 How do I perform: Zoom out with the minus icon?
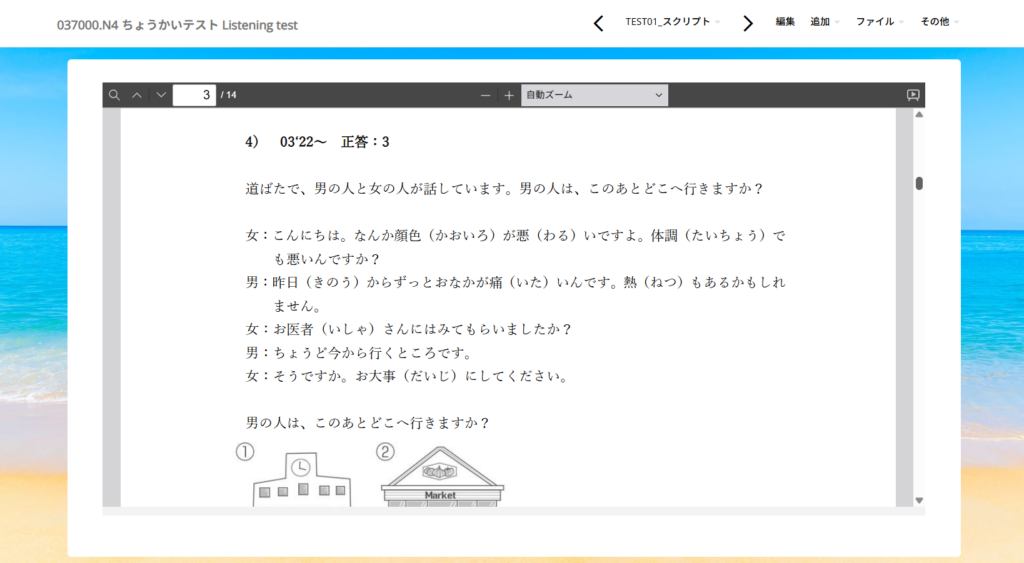point(486,95)
